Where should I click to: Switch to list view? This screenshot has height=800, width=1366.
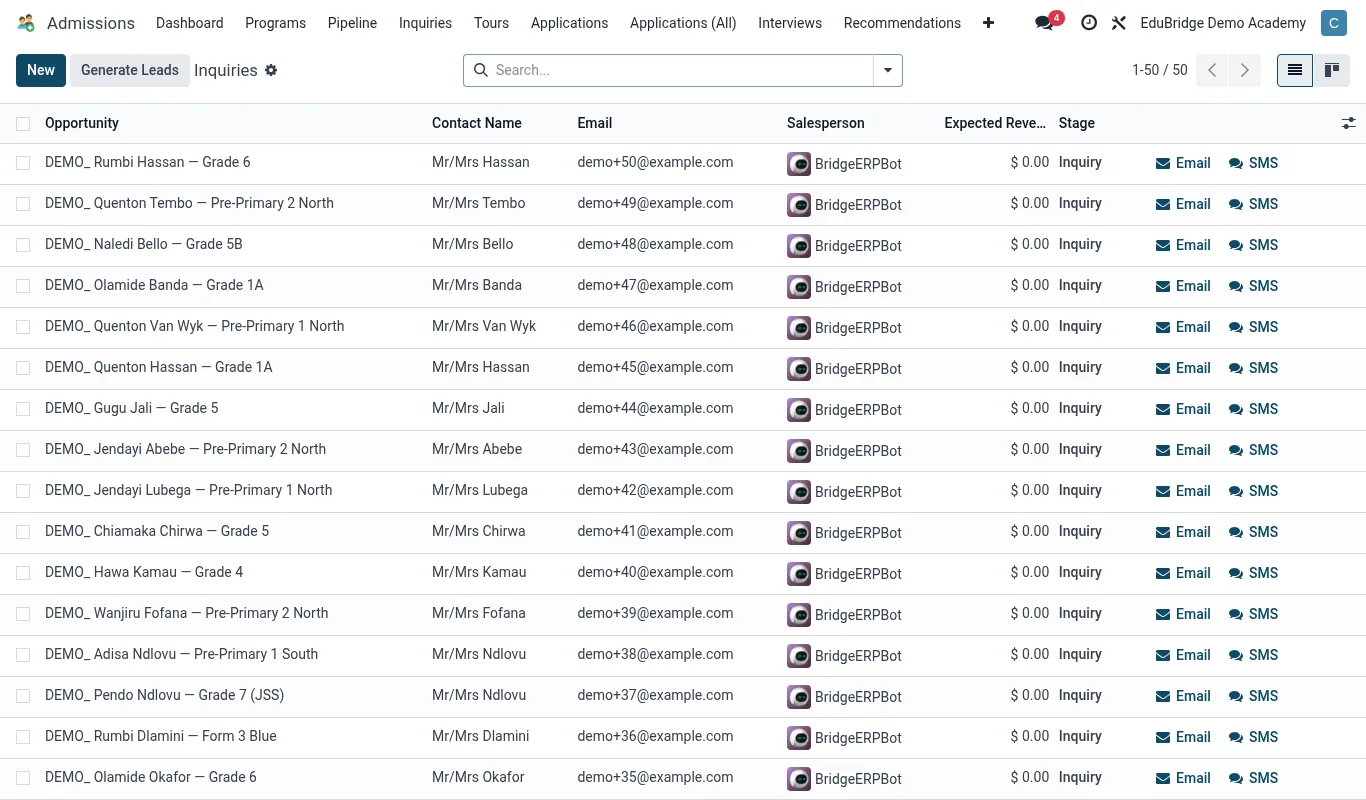[1295, 70]
